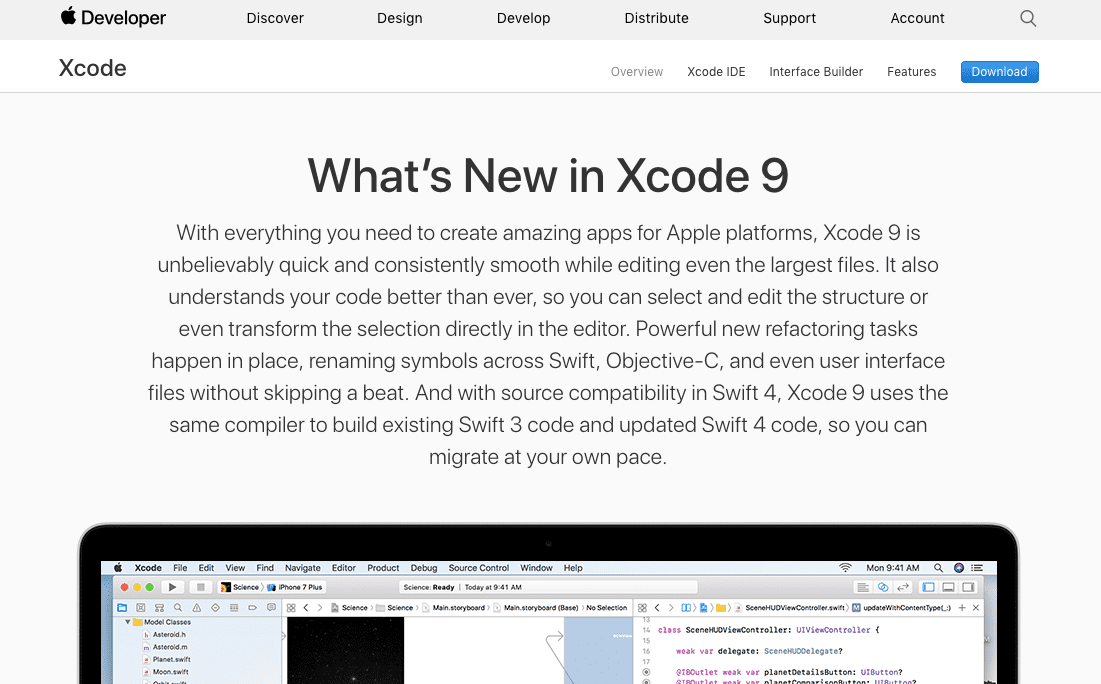Open File menu in the screenshot menubar

tap(180, 567)
